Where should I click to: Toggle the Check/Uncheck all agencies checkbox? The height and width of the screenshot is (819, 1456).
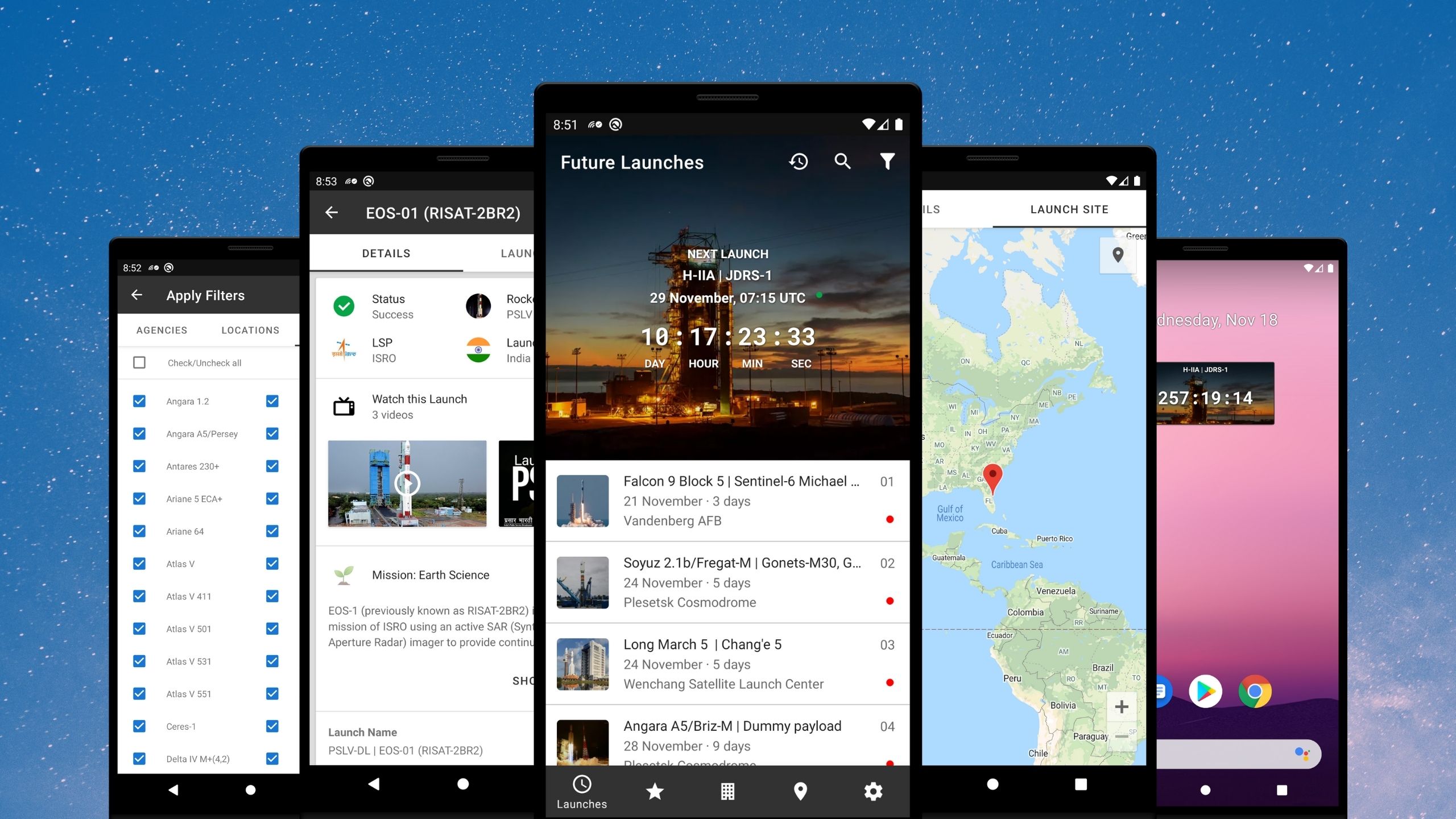coord(140,362)
